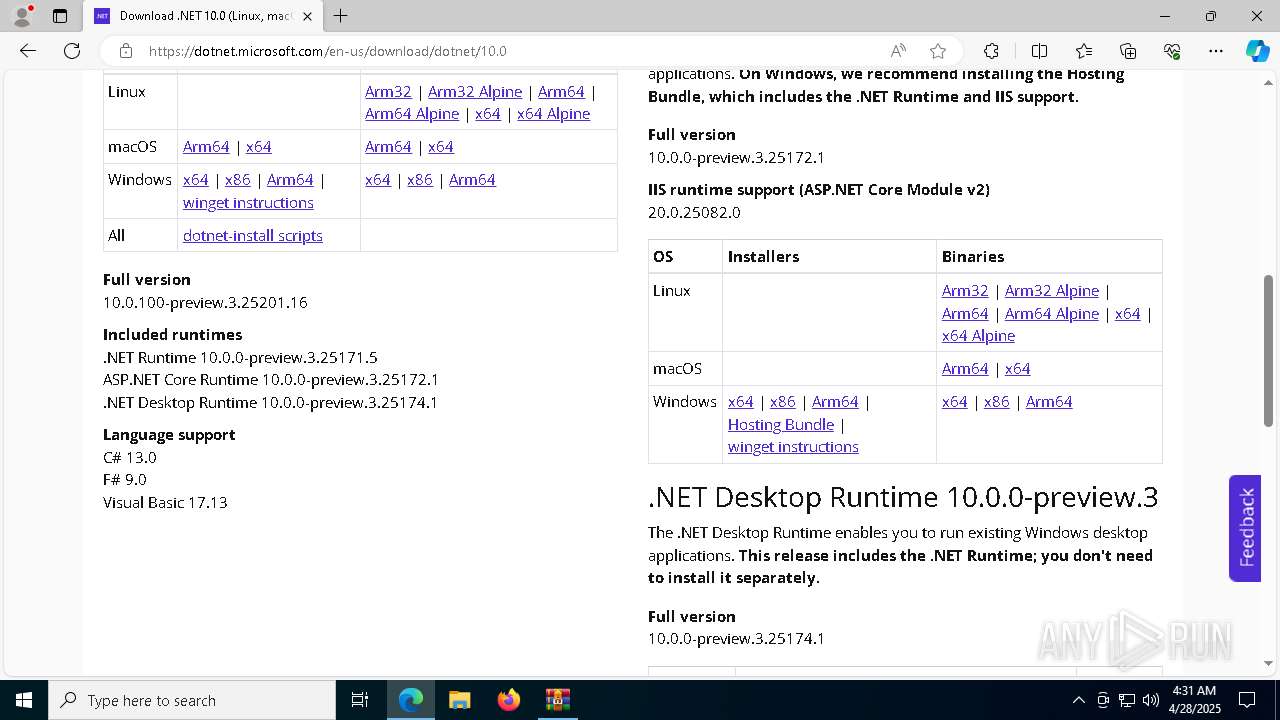The height and width of the screenshot is (720, 1280).
Task: Download macOS x64 binary in right table
Action: click(x=1018, y=369)
